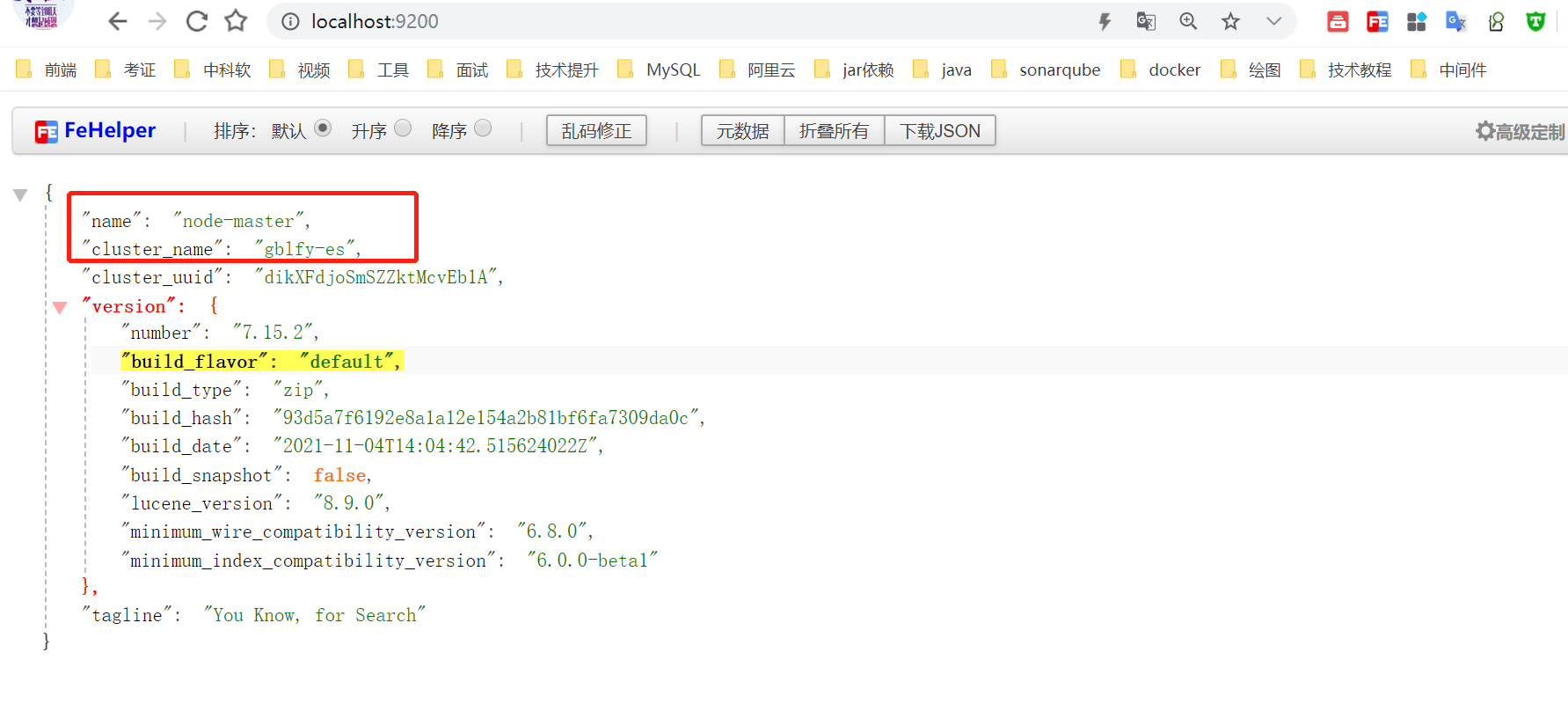Click the 下载JSON button
Viewport: 1568px width, 711px height.
pyautogui.click(x=940, y=130)
